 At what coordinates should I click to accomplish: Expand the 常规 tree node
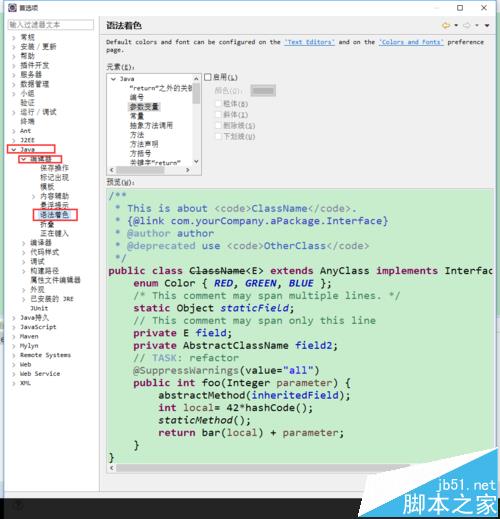tap(14, 38)
